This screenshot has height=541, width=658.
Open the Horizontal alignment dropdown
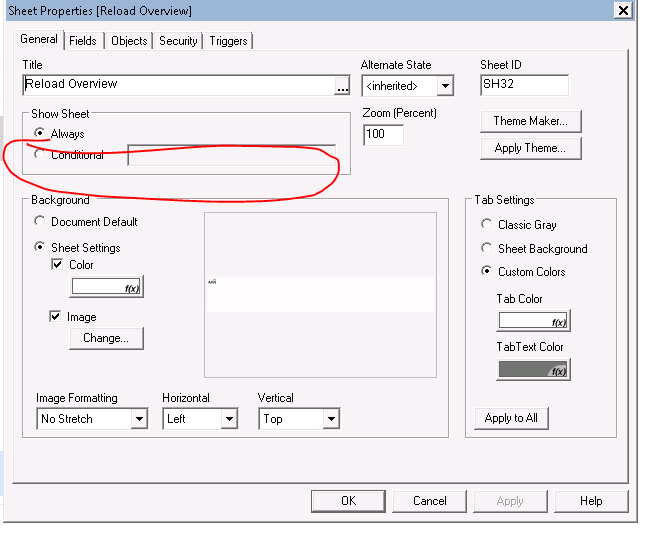229,418
